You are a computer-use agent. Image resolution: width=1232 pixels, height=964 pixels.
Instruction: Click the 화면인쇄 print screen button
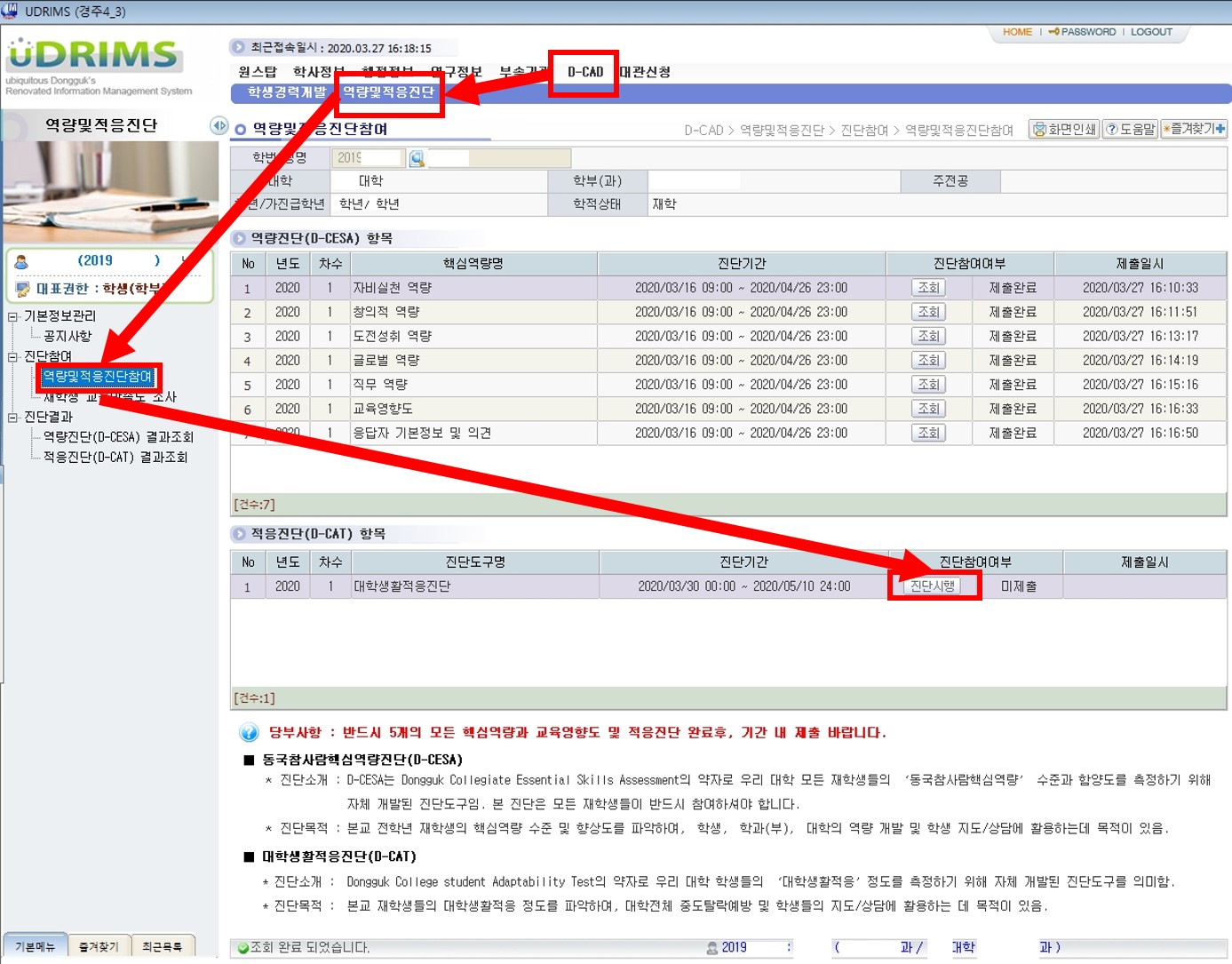(x=1063, y=130)
